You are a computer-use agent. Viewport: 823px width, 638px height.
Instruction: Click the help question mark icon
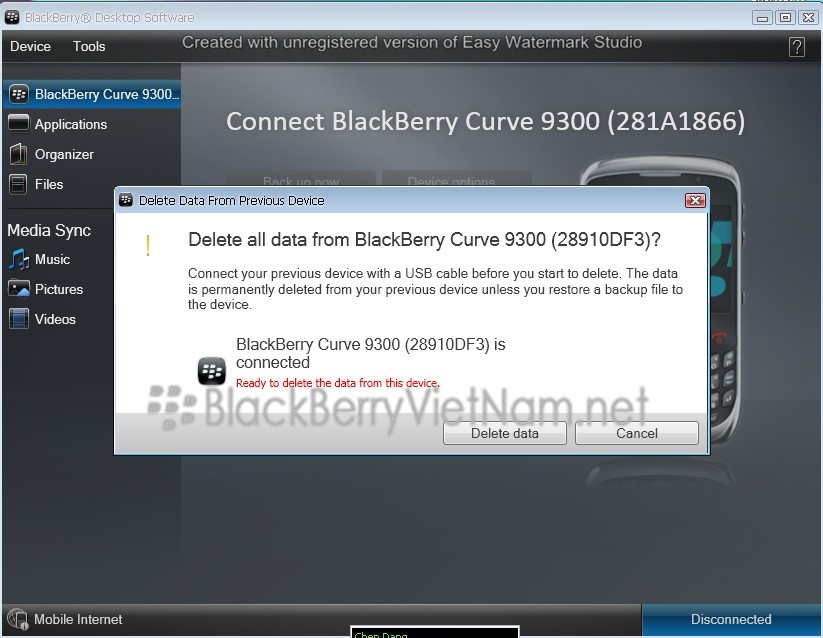[796, 47]
